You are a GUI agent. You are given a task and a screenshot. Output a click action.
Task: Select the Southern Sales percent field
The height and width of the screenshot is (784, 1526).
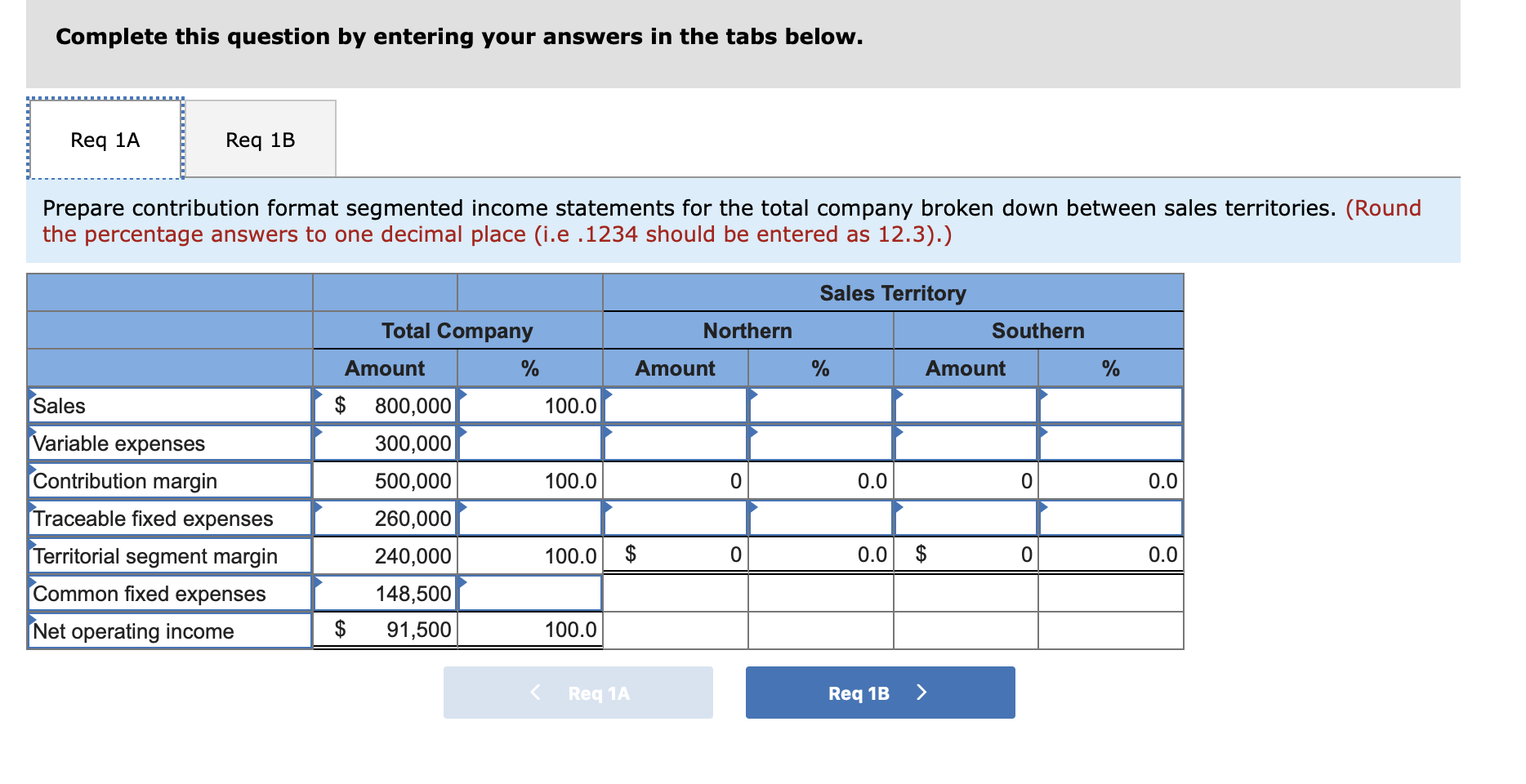[1111, 405]
